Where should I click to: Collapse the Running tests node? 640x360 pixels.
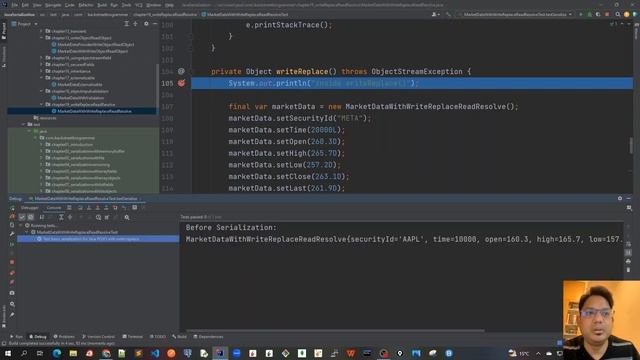click(x=21, y=225)
